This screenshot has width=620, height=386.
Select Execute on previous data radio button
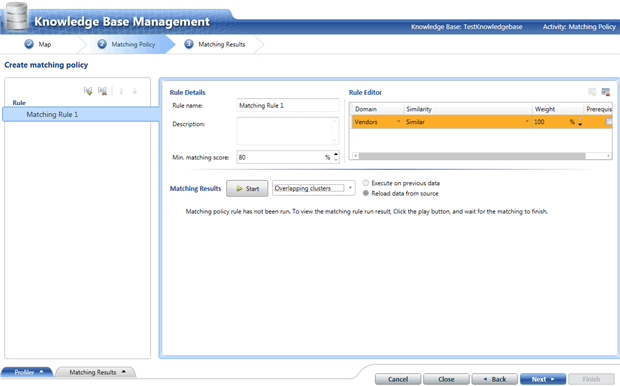pos(366,183)
